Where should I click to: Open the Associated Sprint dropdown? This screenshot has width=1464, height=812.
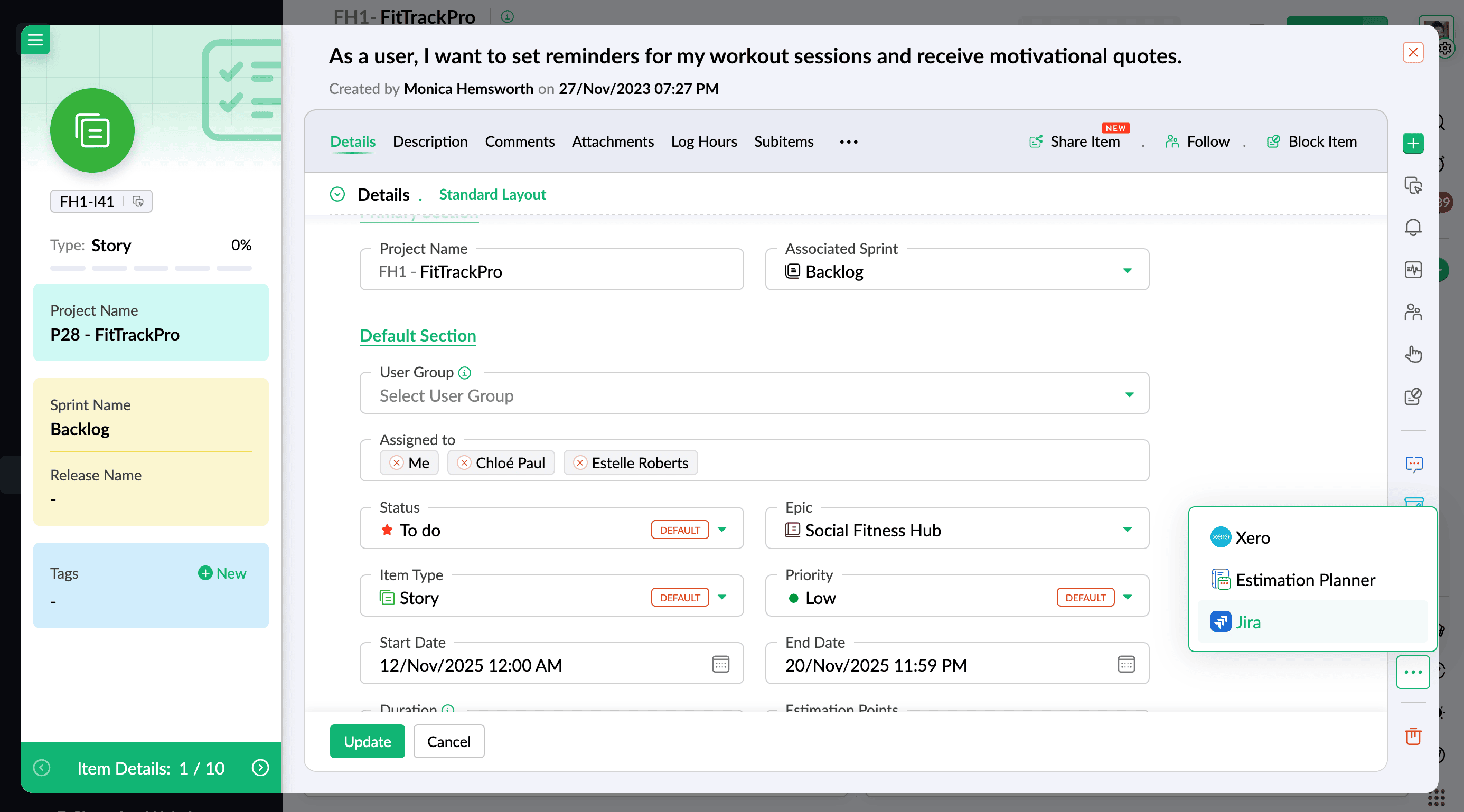click(1128, 271)
